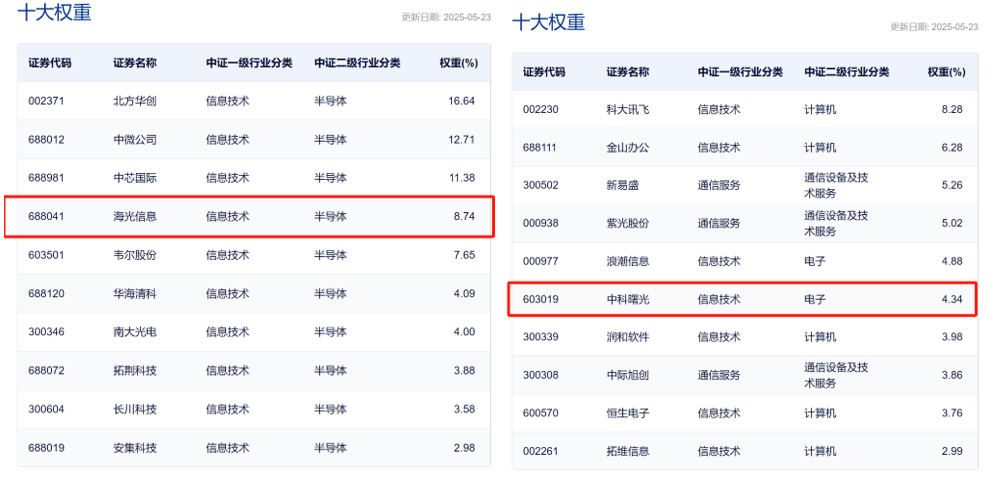This screenshot has width=991, height=481.
Task: Select the weight value 2.98
Action: click(x=465, y=448)
